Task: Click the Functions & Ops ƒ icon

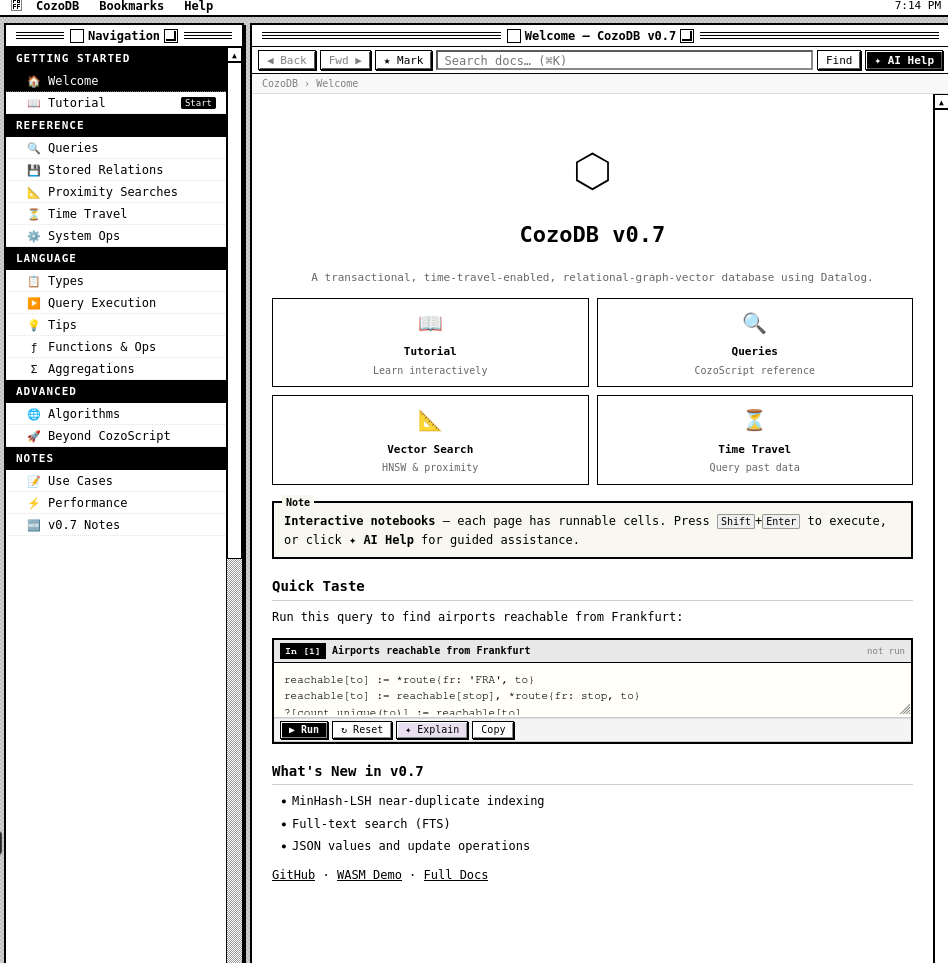Action: coord(34,348)
